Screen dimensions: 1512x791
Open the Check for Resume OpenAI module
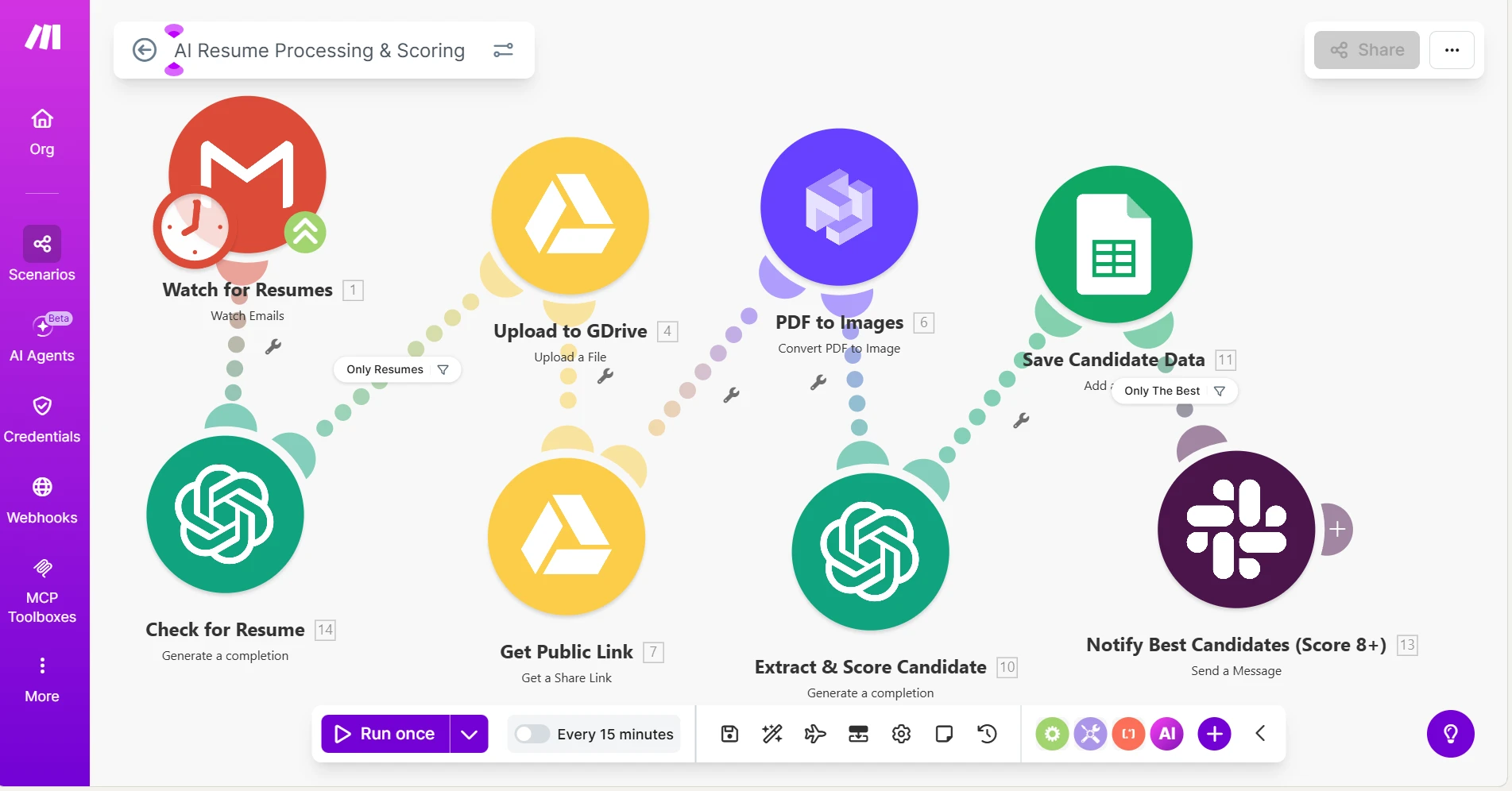click(225, 514)
